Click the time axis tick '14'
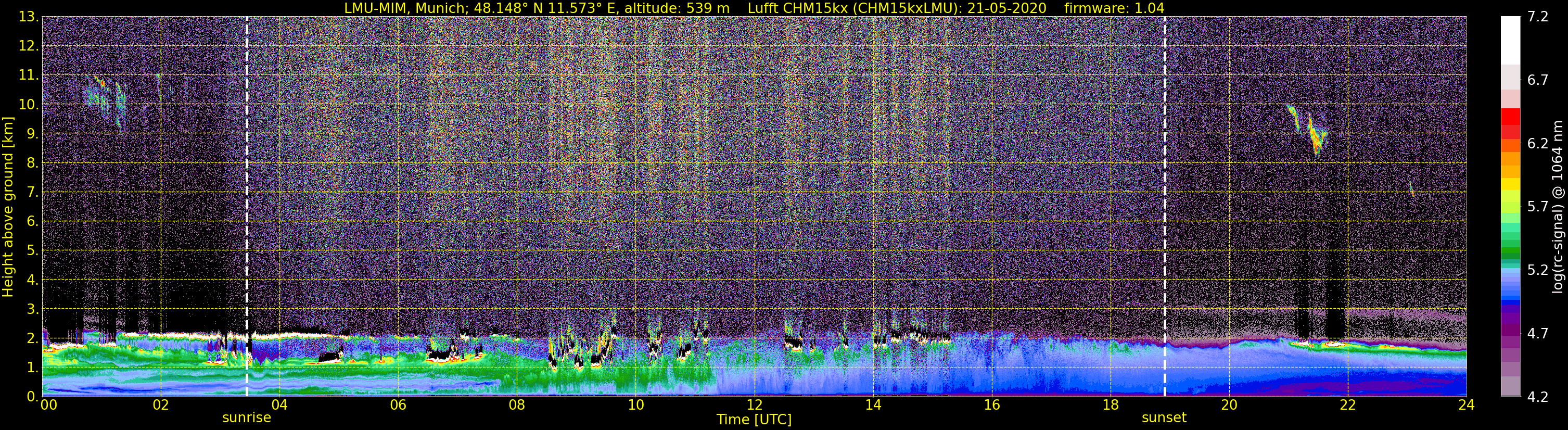This screenshot has height=430, width=1568. click(873, 405)
